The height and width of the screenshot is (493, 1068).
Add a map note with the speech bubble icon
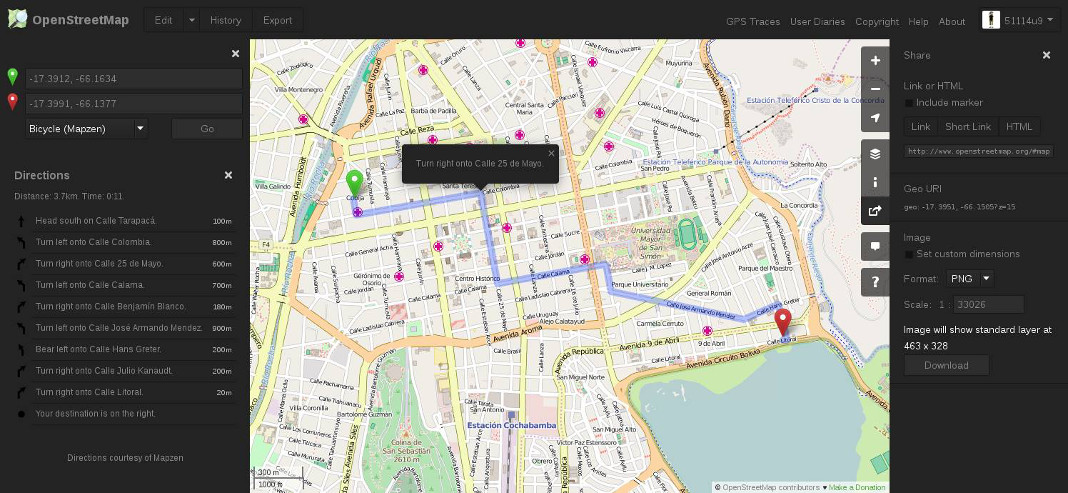click(875, 246)
